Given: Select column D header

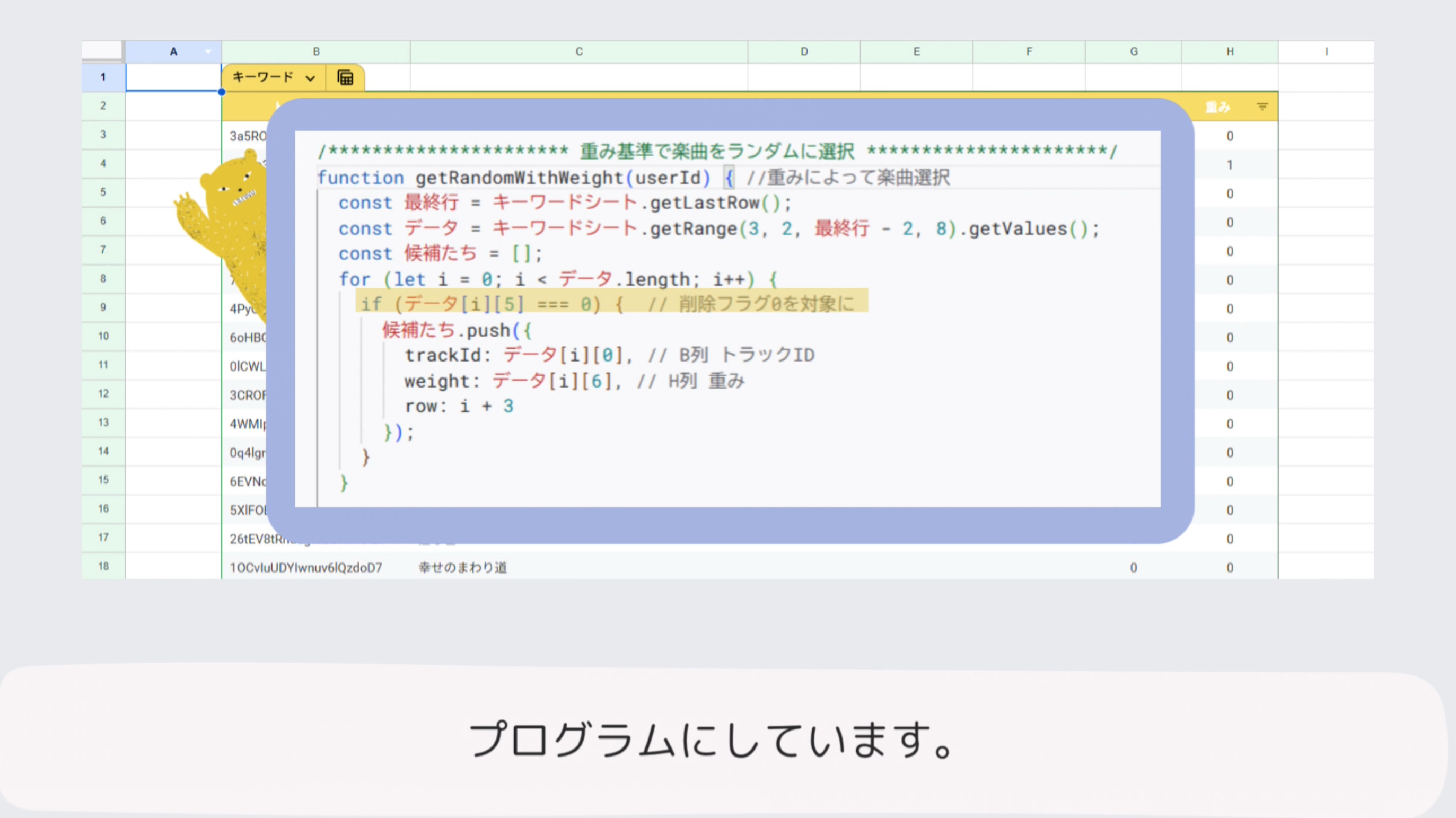Looking at the screenshot, I should [804, 51].
